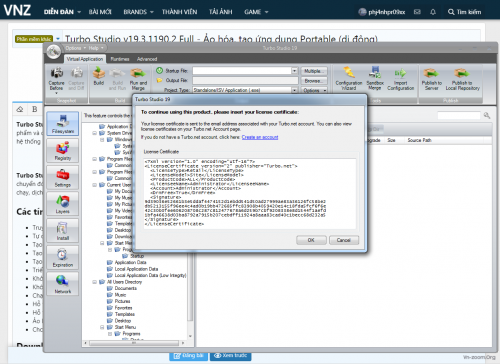This screenshot has width=500, height=364.
Task: Click the Create an account link
Action: (260, 137)
